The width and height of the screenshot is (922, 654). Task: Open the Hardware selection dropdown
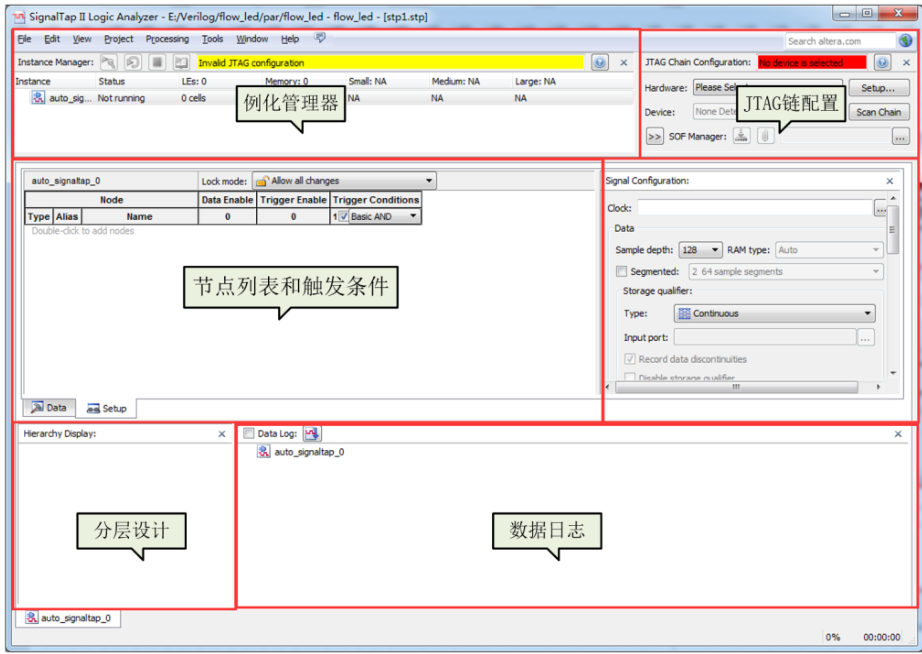coord(768,87)
